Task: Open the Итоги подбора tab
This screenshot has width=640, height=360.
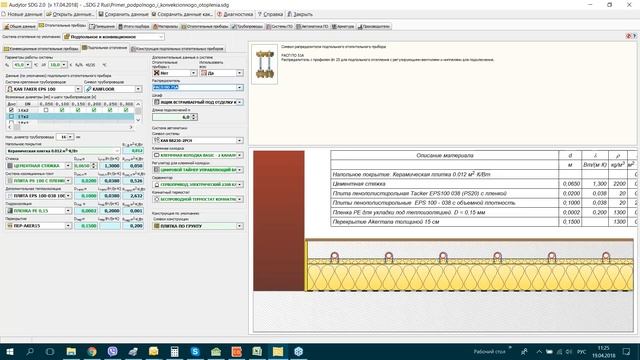Action: tap(134, 27)
